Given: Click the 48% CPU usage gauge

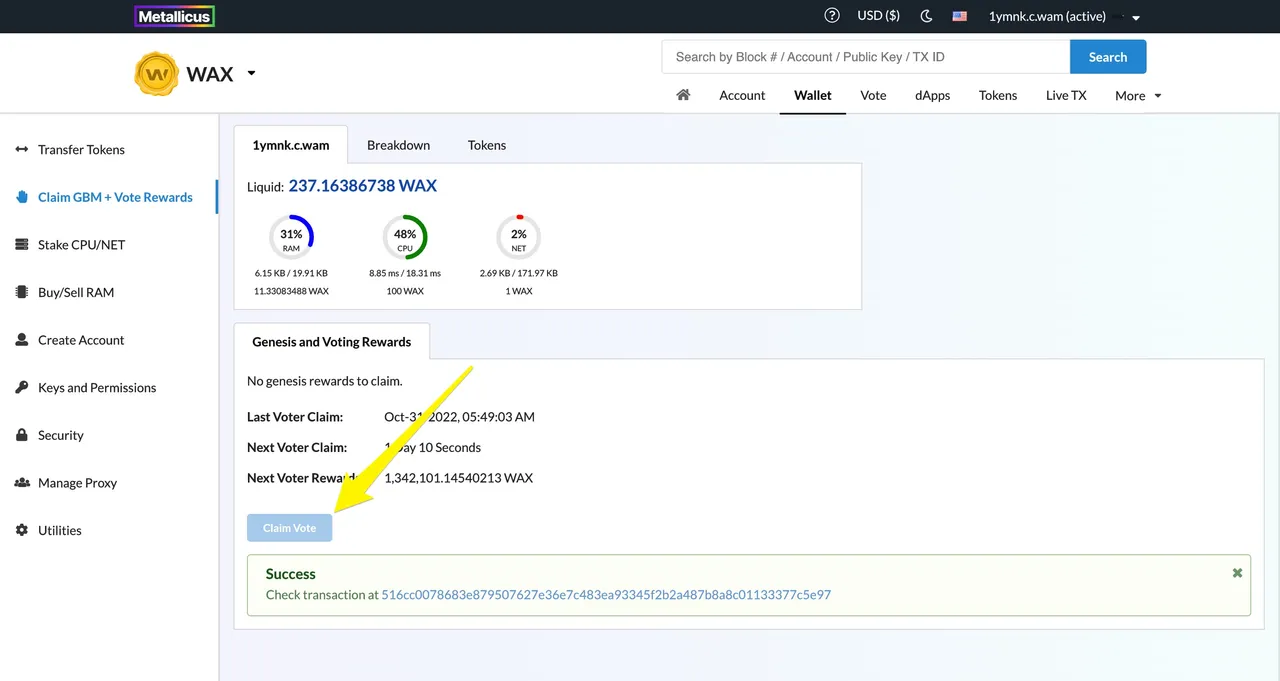Looking at the screenshot, I should pos(405,238).
